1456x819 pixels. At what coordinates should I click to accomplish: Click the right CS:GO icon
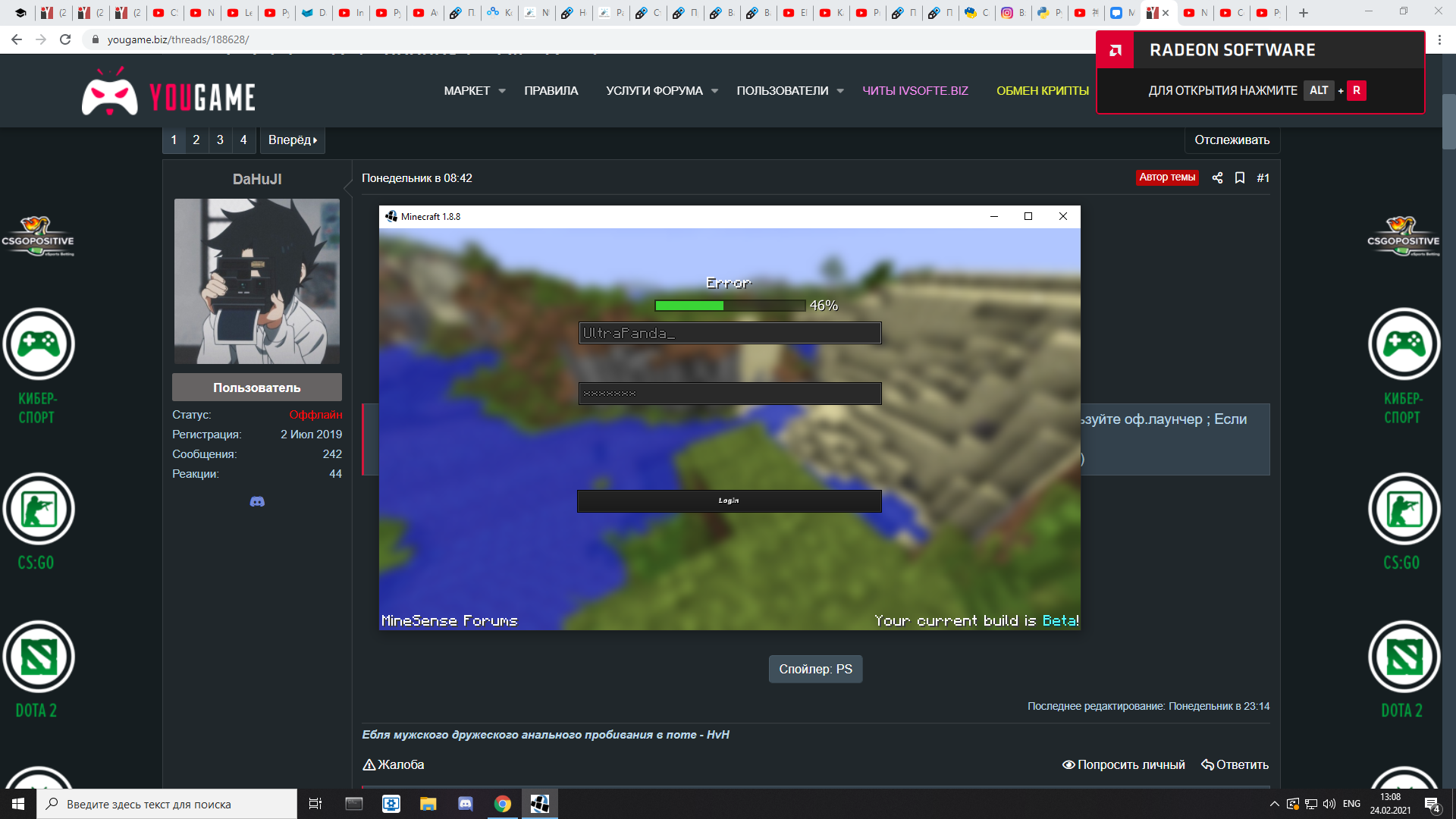click(1404, 509)
